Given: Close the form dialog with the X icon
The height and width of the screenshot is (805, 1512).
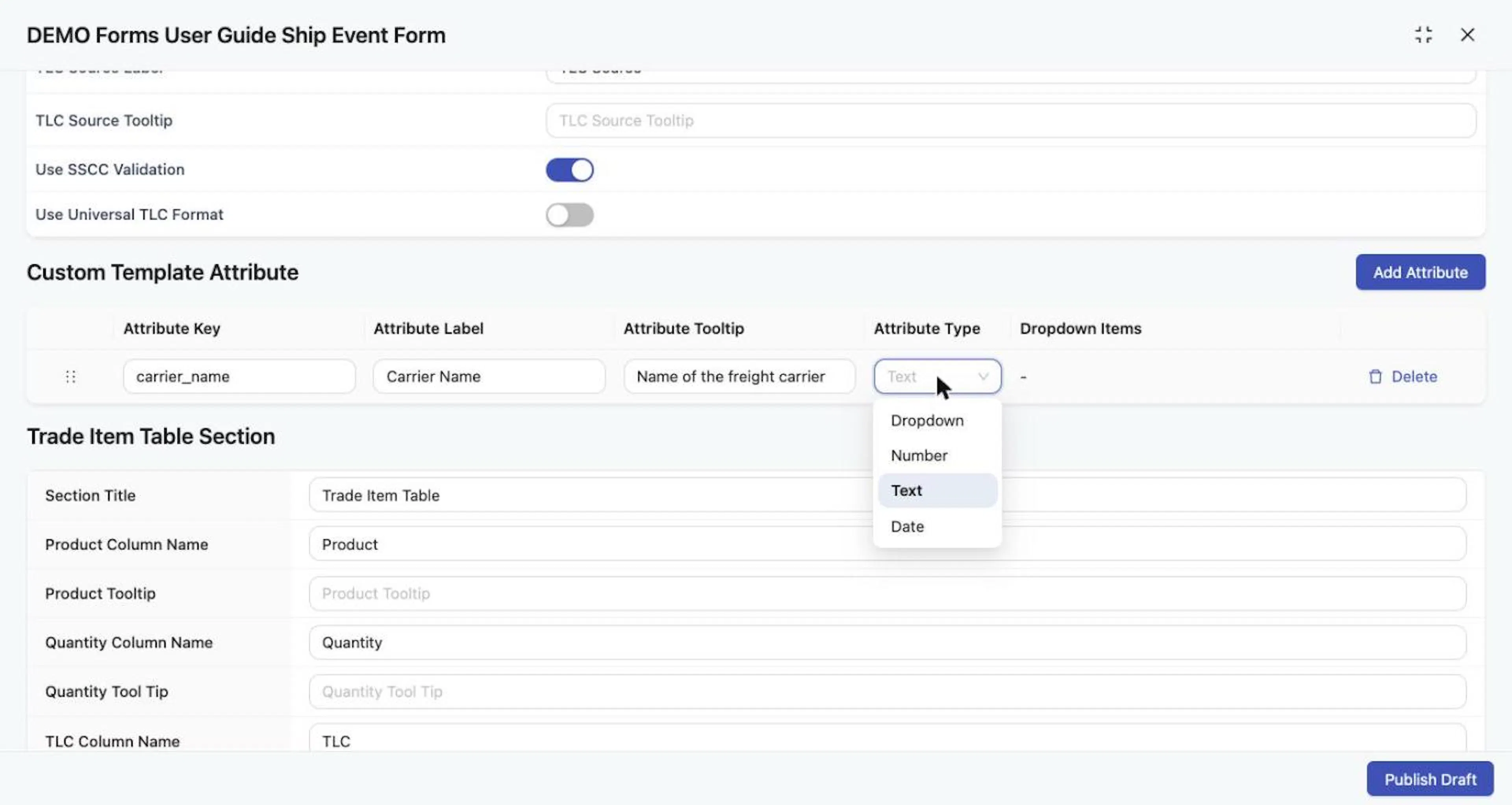Looking at the screenshot, I should (1468, 35).
